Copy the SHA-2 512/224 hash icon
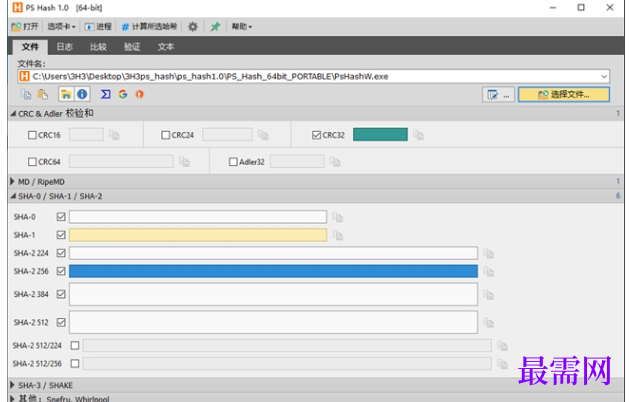 click(x=502, y=346)
